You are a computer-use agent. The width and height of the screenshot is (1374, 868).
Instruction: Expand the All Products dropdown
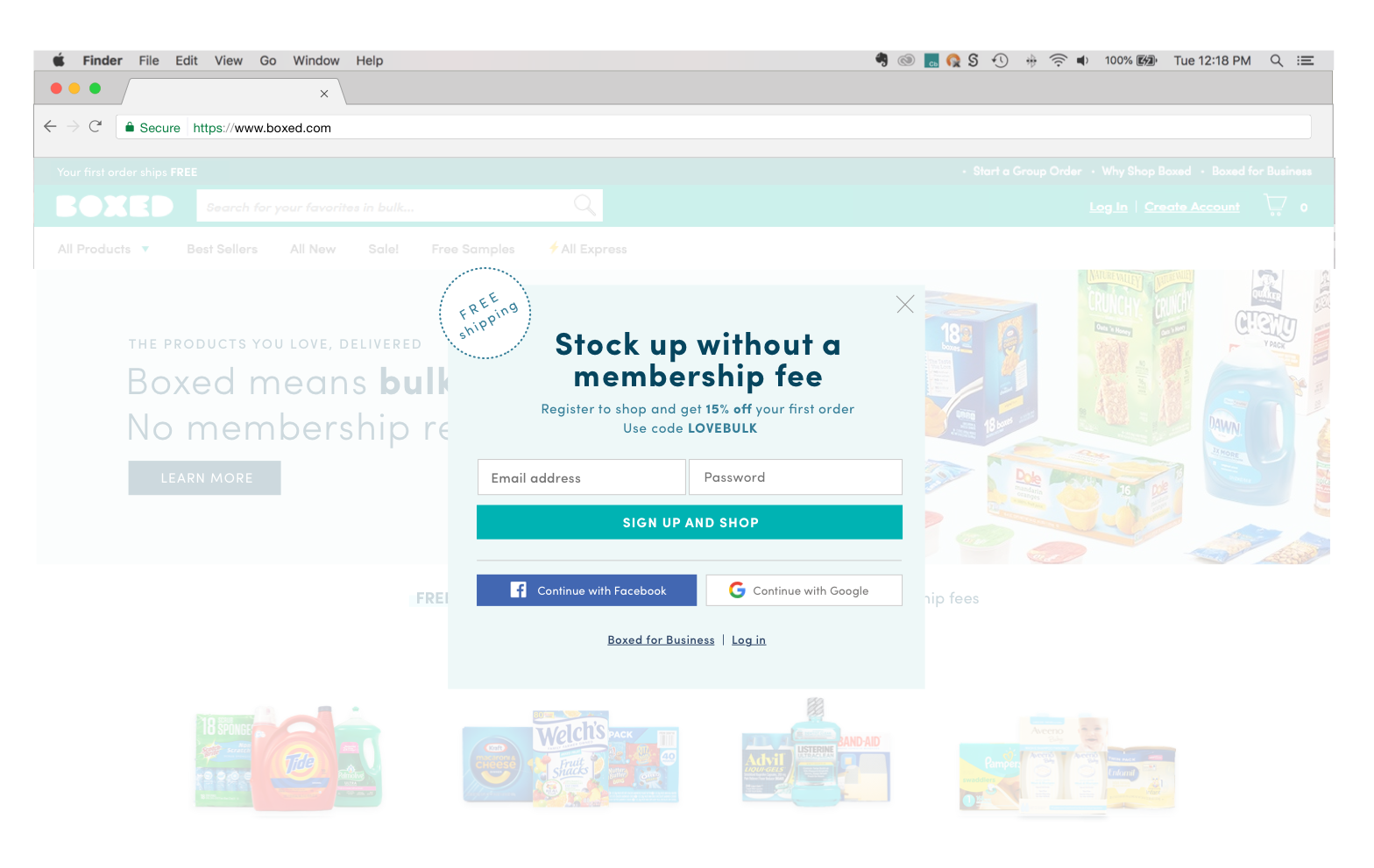click(x=103, y=250)
